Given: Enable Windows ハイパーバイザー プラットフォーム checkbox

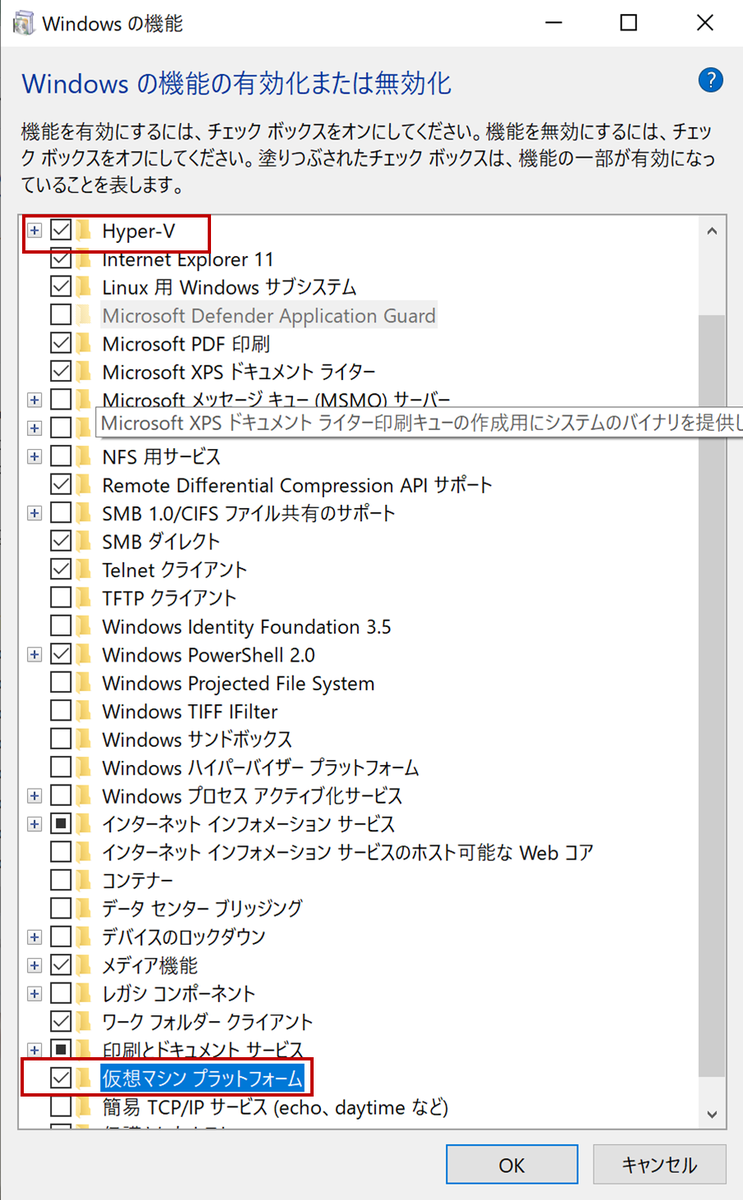Looking at the screenshot, I should pos(61,768).
